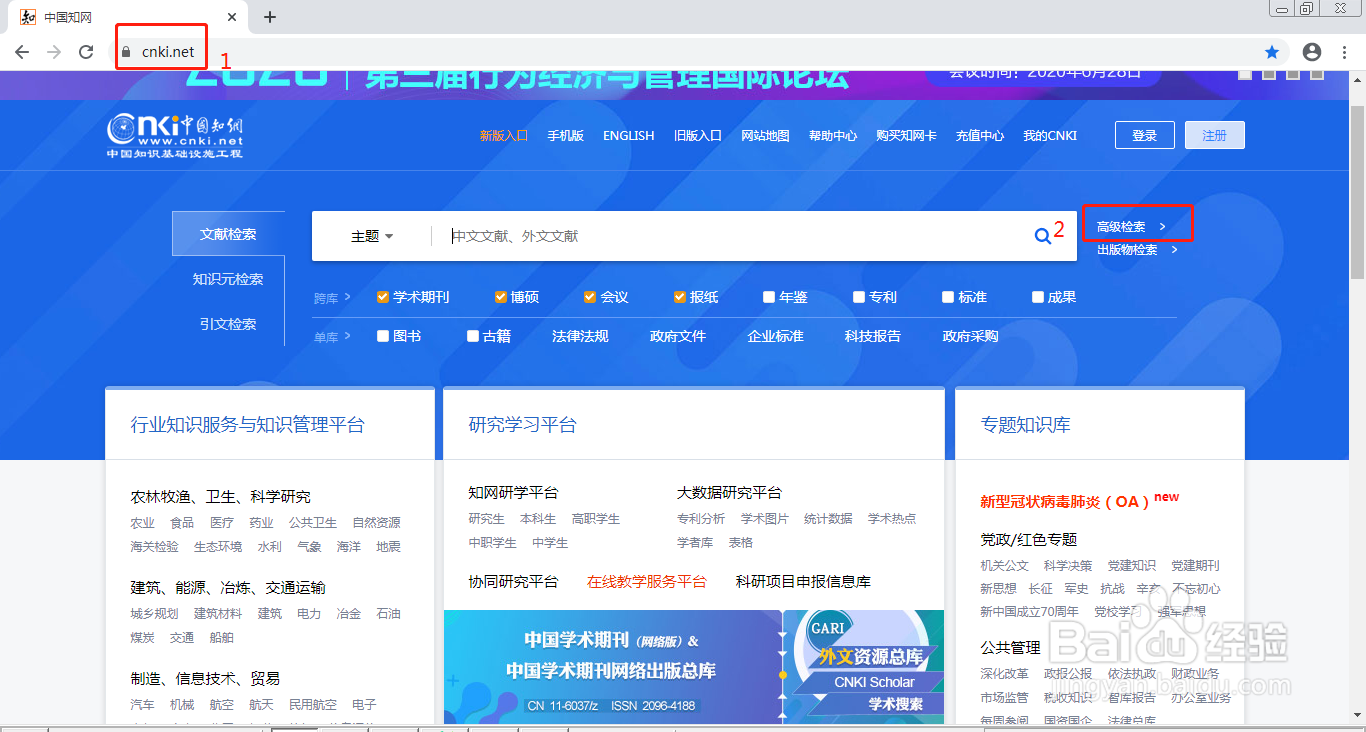
Task: Switch to the 引文检索 tab
Action: pos(227,323)
